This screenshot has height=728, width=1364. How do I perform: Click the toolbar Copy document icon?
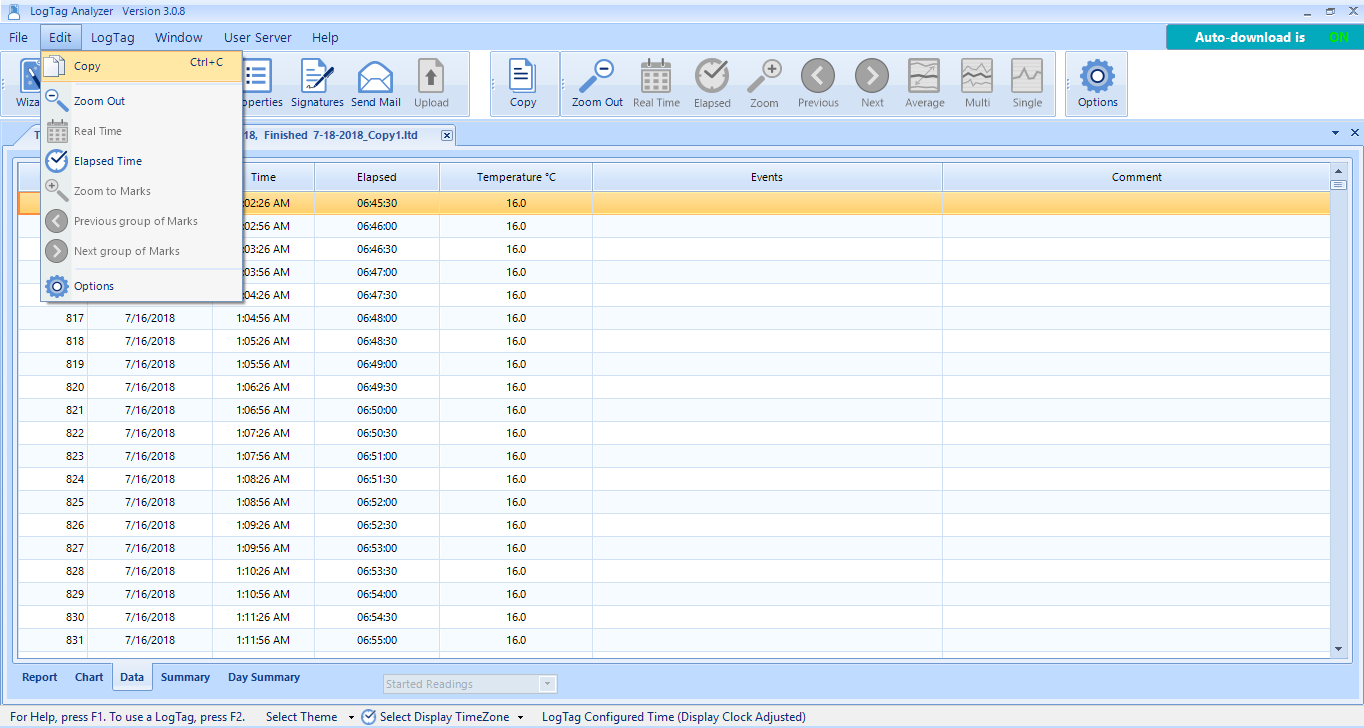pos(523,82)
